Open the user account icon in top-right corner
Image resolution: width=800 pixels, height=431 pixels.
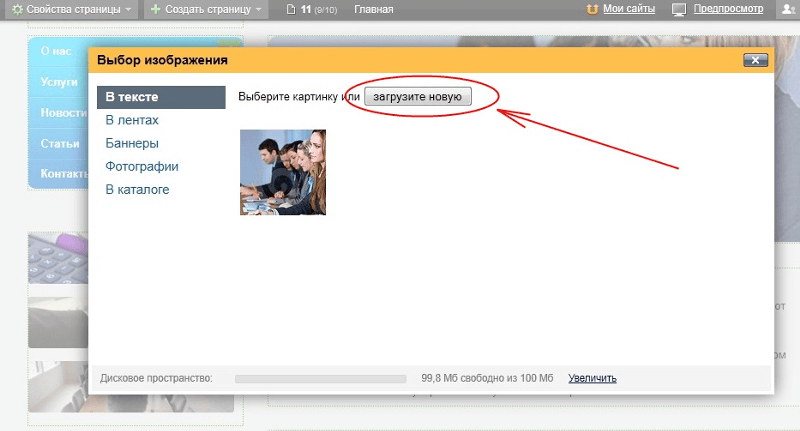click(x=785, y=9)
